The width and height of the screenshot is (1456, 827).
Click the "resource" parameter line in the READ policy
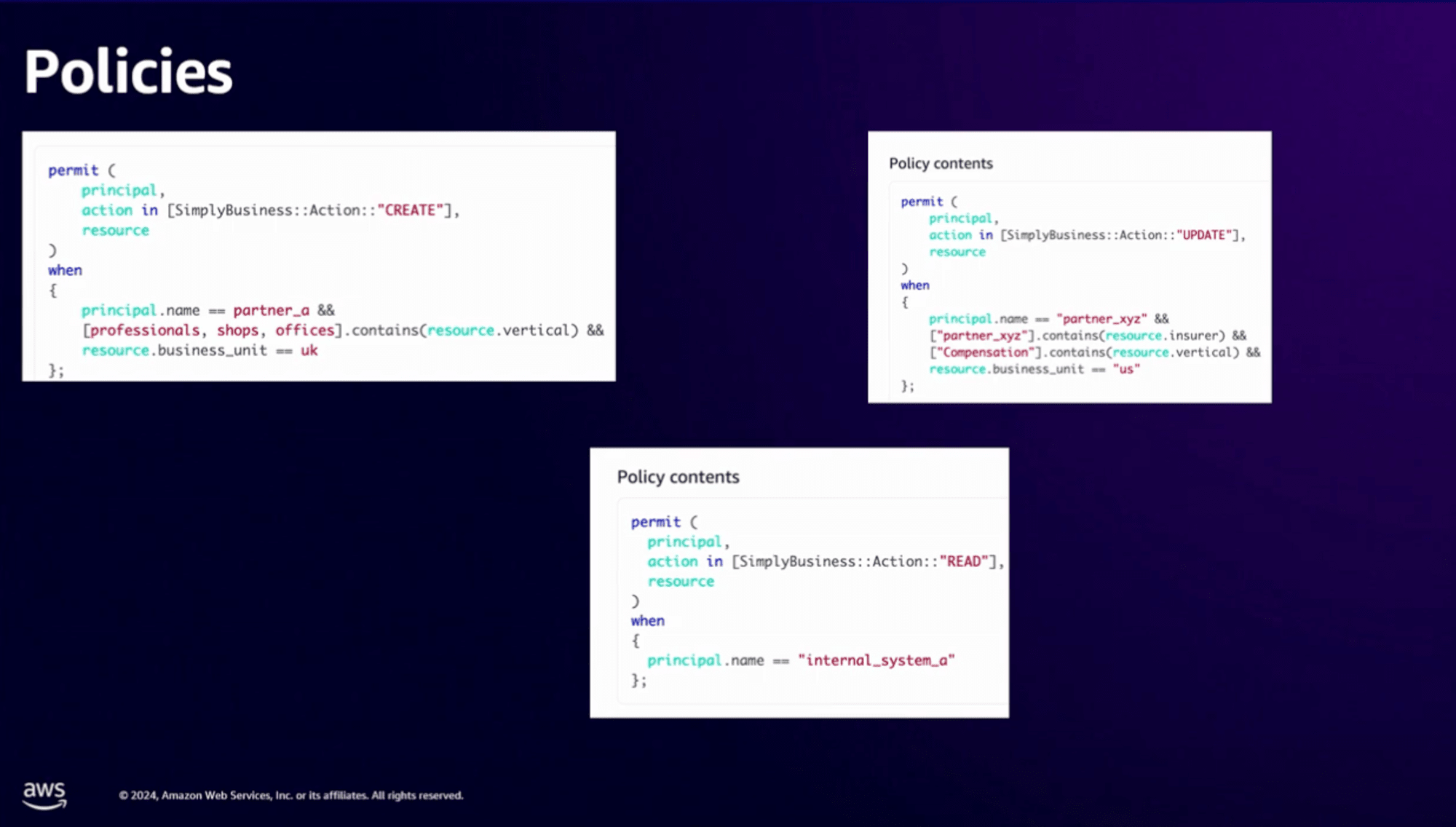coord(681,582)
